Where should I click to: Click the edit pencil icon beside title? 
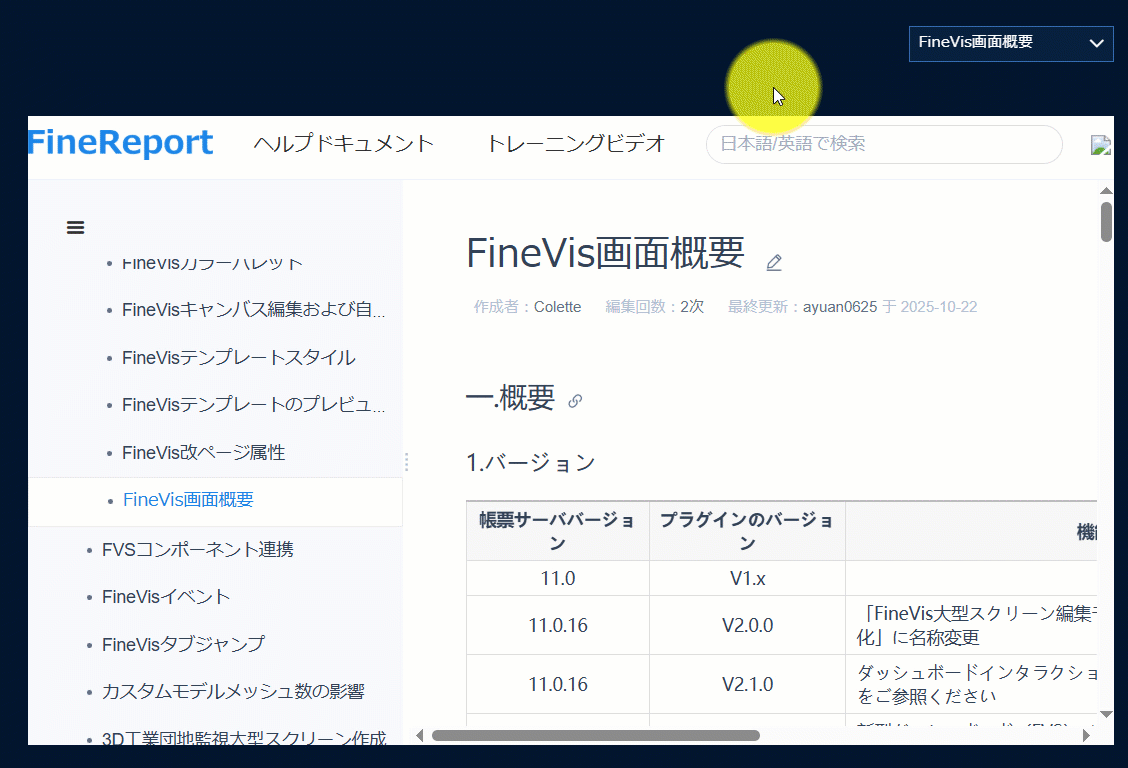coord(774,262)
